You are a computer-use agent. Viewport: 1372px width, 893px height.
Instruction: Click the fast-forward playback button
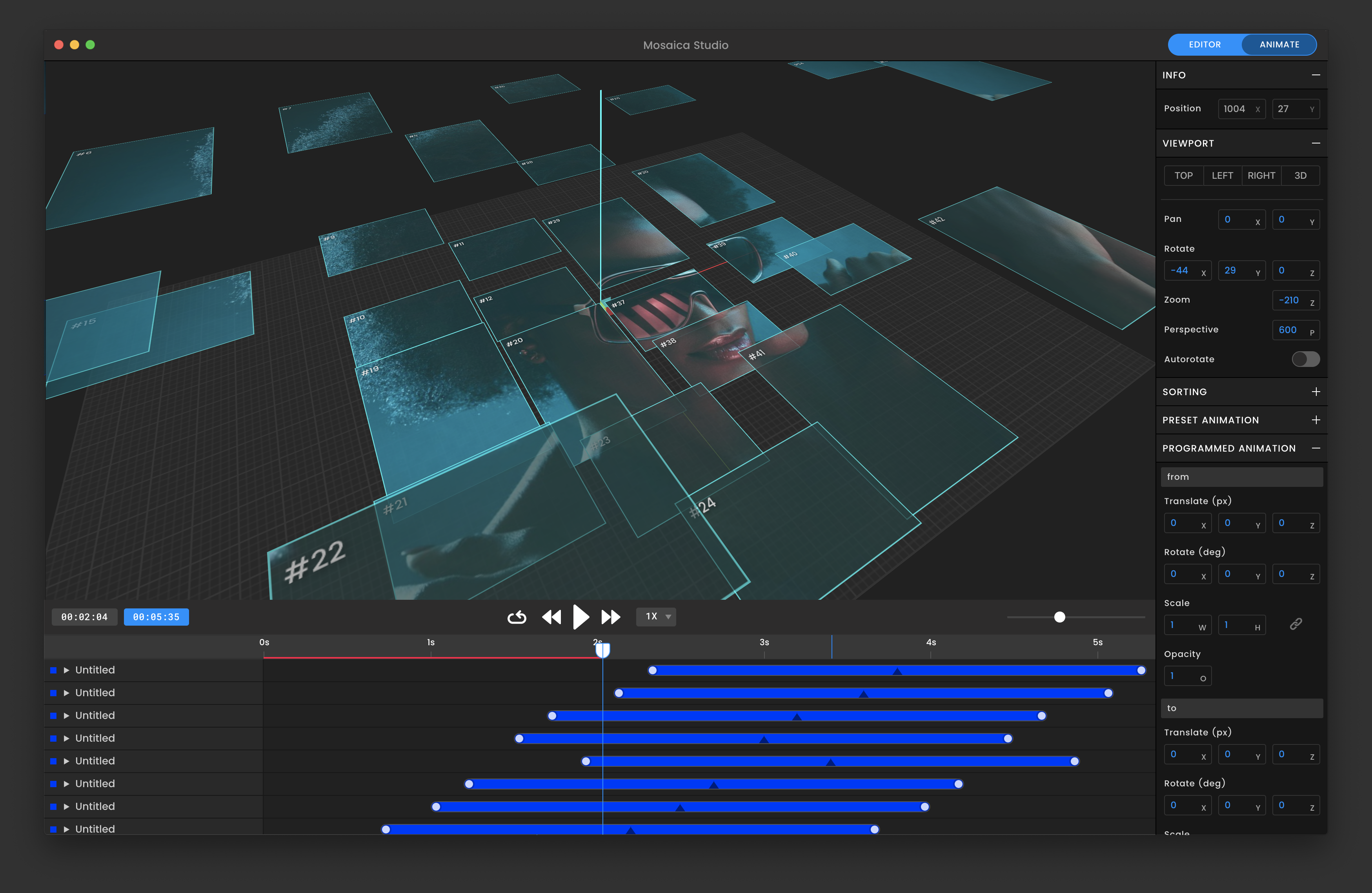click(610, 617)
